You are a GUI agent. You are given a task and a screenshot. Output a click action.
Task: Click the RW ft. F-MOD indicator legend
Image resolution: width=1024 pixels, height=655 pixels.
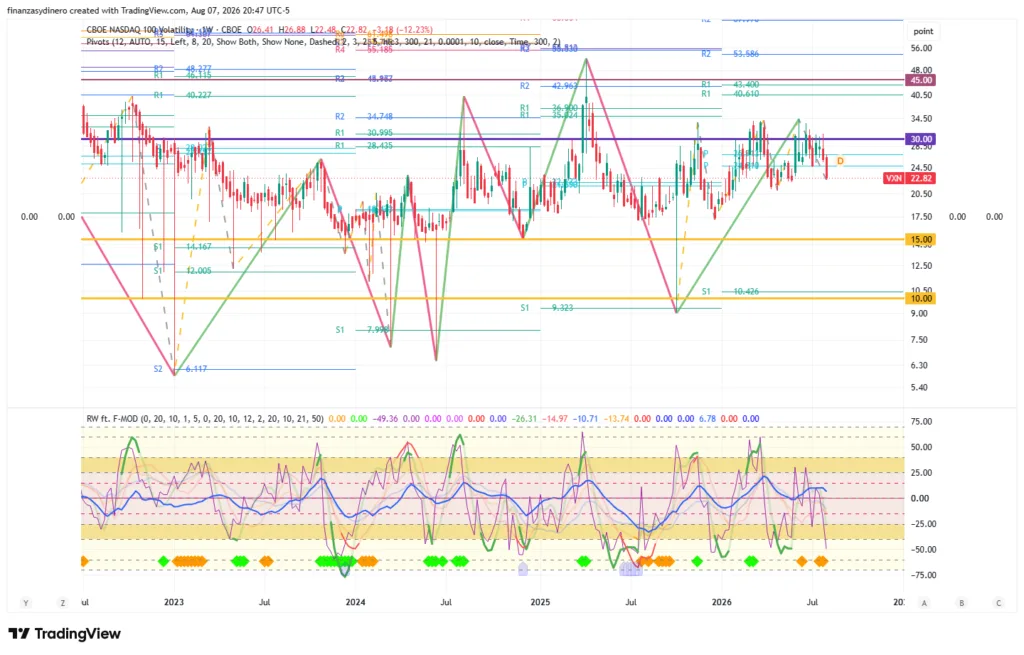pos(204,419)
